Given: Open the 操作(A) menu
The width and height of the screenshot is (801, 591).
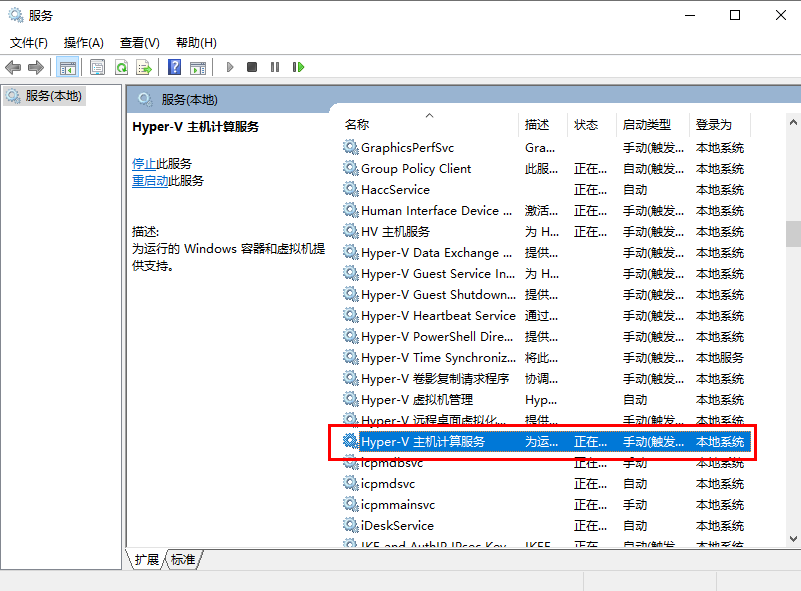Looking at the screenshot, I should pyautogui.click(x=83, y=43).
